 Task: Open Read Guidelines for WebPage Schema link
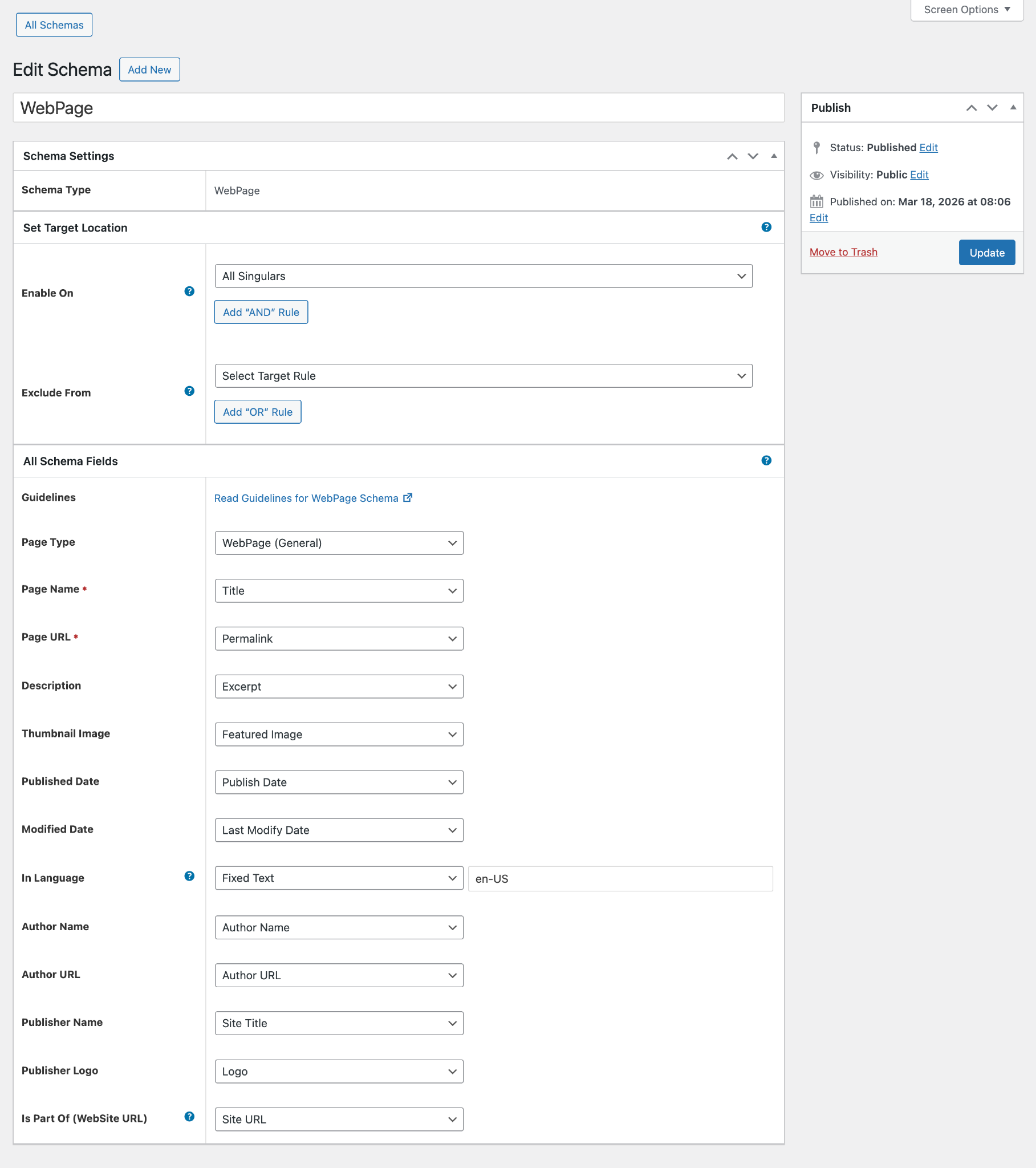point(306,498)
